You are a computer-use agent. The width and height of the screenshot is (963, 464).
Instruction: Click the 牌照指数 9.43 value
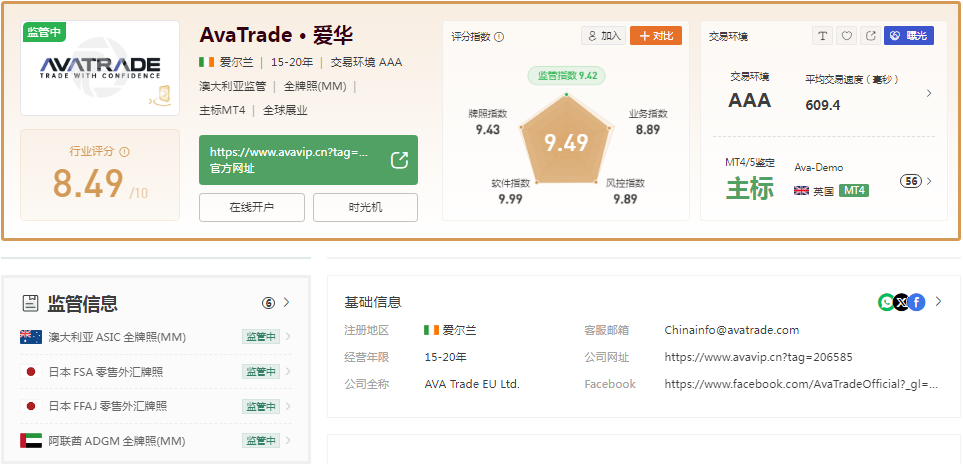tap(488, 130)
